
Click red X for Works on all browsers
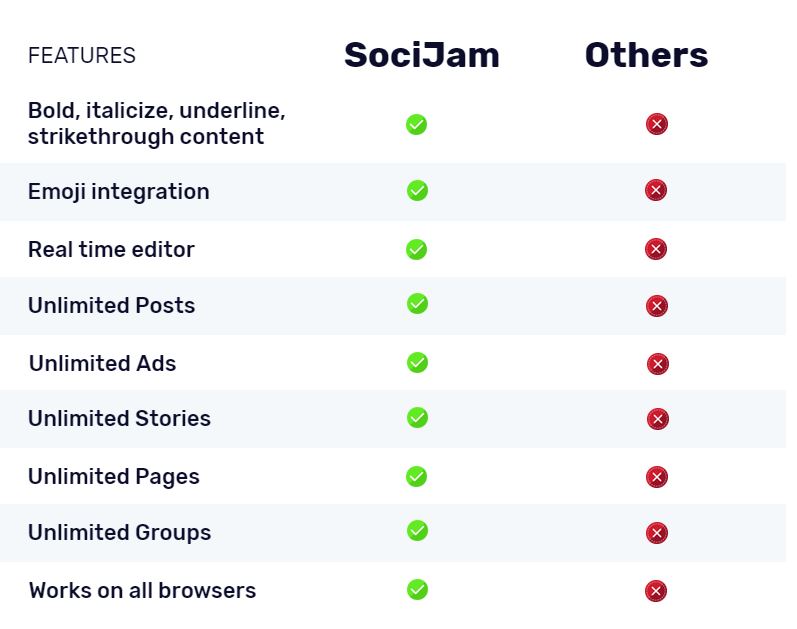point(656,591)
